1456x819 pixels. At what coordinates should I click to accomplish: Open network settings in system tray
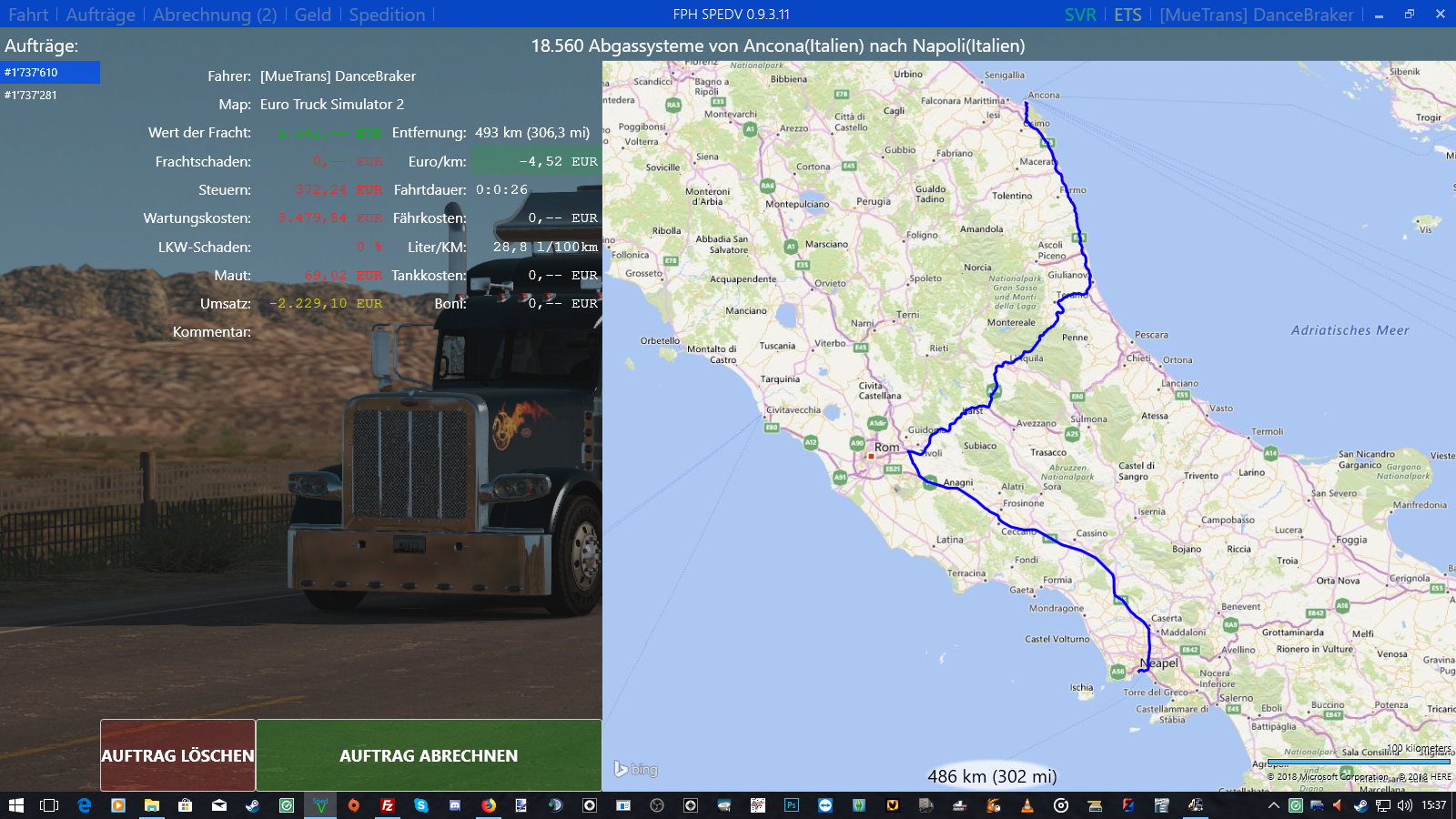point(1382,805)
